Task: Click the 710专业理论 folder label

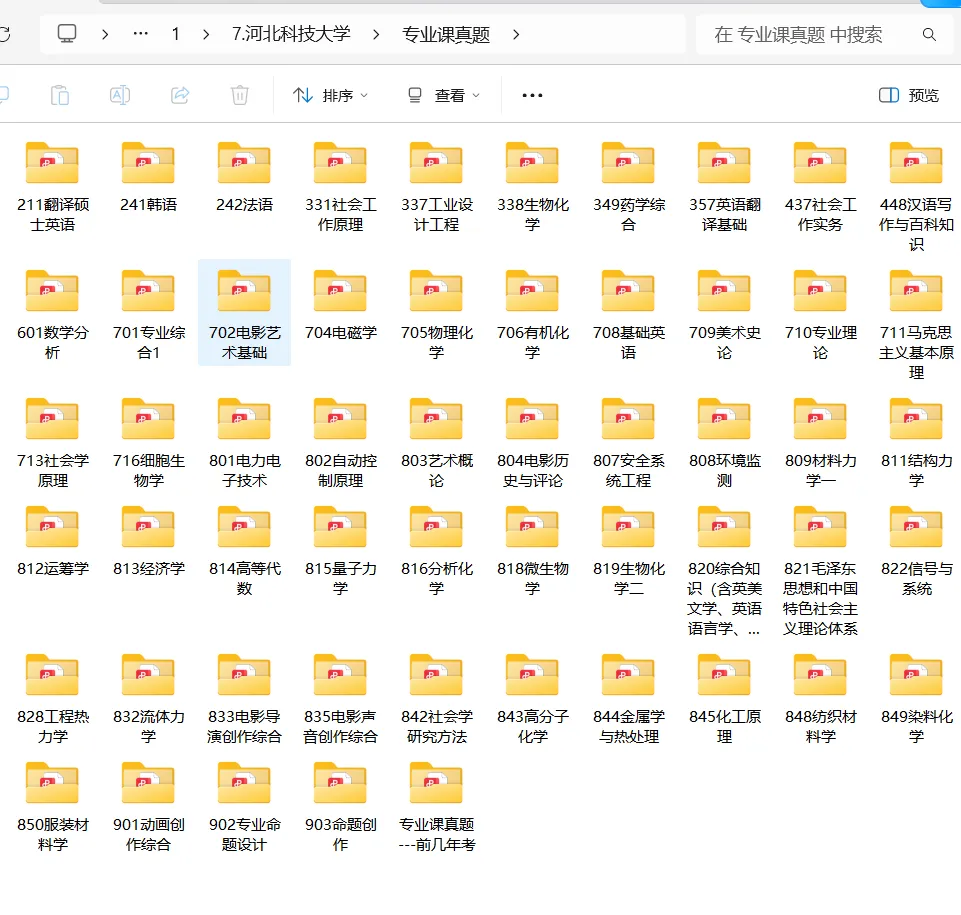Action: pos(820,343)
